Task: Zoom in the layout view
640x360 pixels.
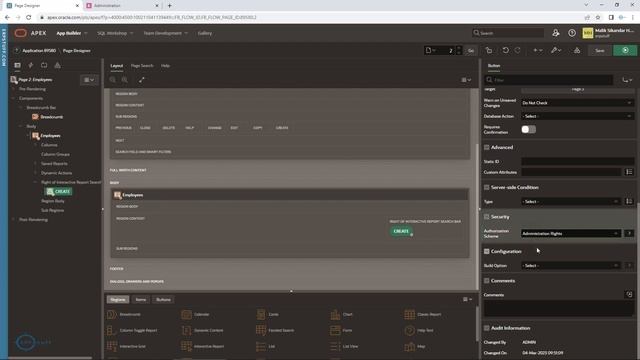Action: 125,80
